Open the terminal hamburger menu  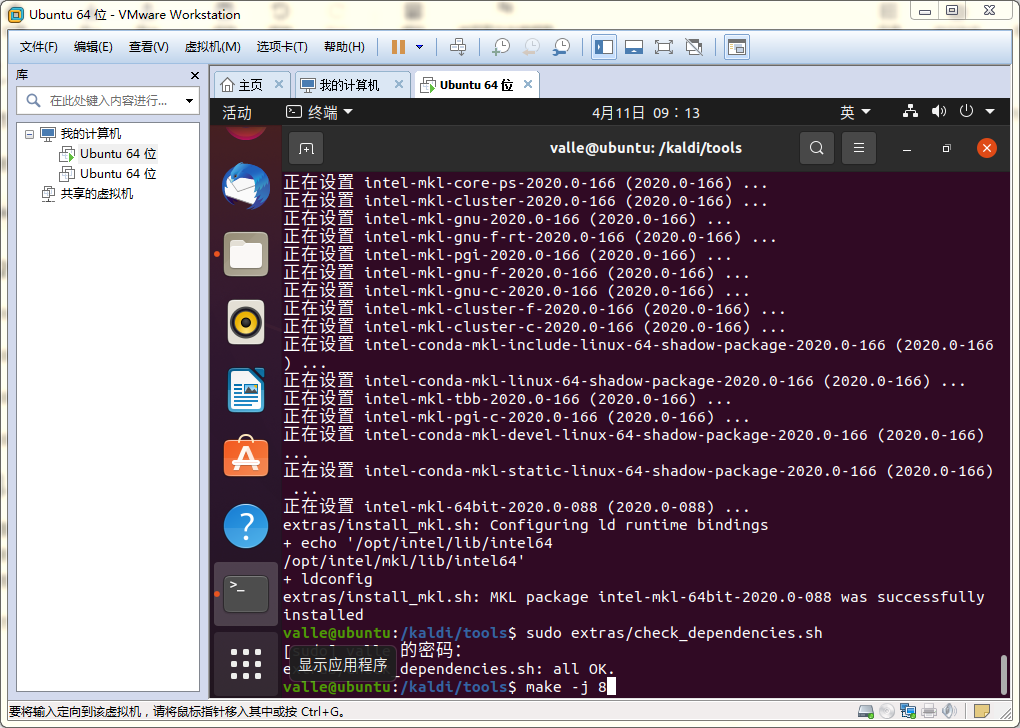point(859,148)
